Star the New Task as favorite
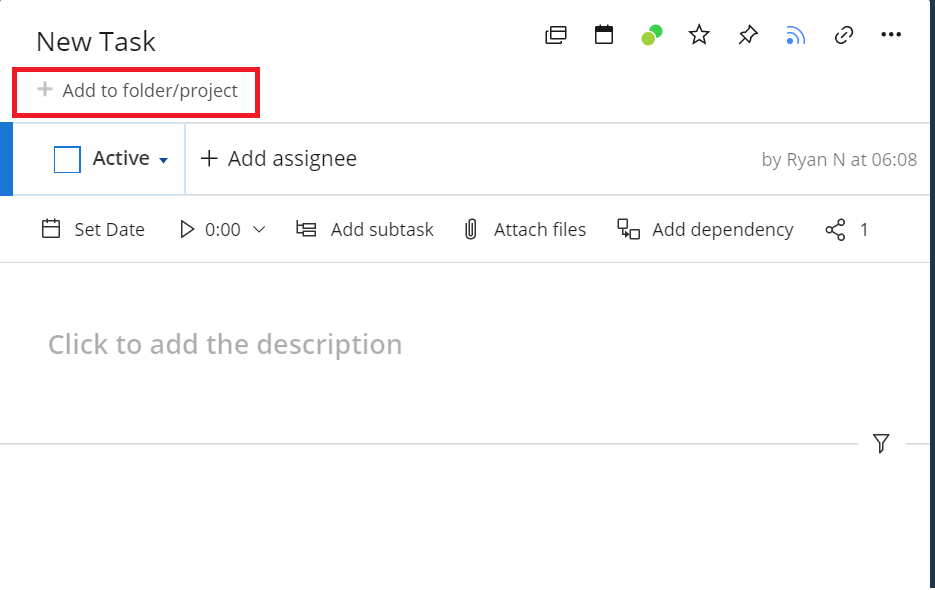 point(699,36)
